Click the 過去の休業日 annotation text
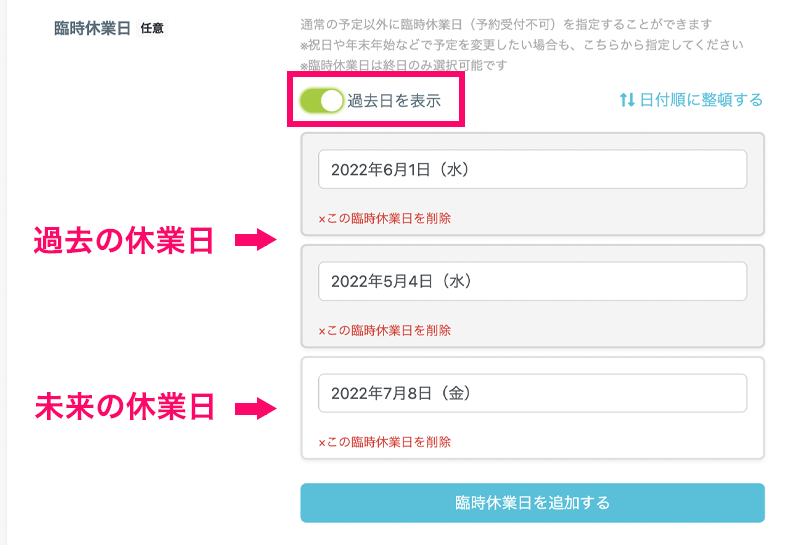The width and height of the screenshot is (800, 545). [124, 240]
